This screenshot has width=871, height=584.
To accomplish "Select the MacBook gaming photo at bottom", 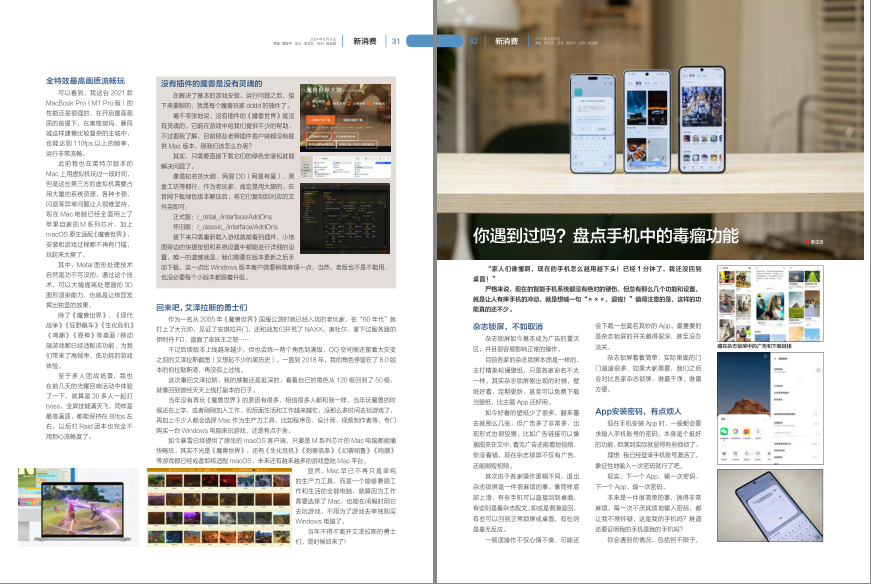I will pyautogui.click(x=78, y=507).
